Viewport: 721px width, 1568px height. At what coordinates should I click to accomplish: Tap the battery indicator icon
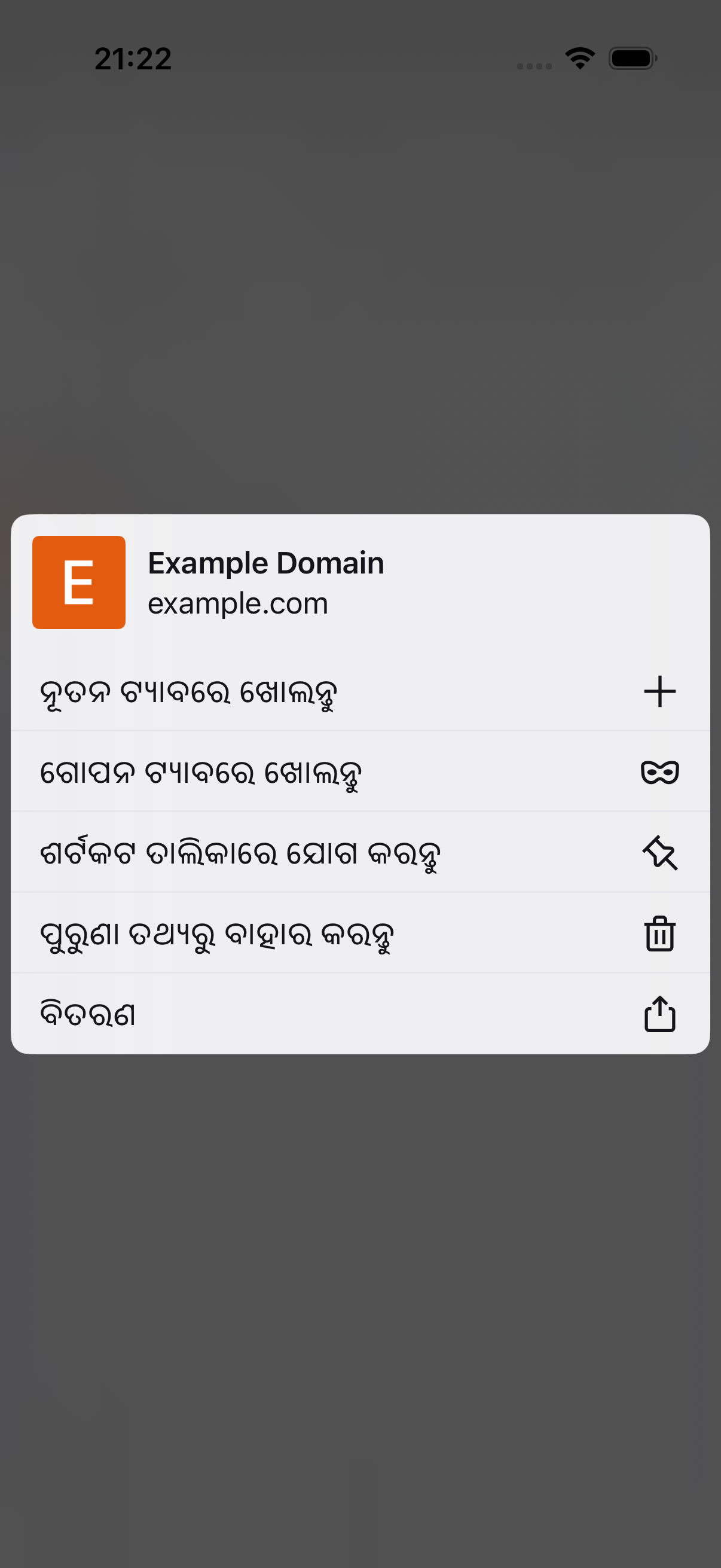coord(633,59)
